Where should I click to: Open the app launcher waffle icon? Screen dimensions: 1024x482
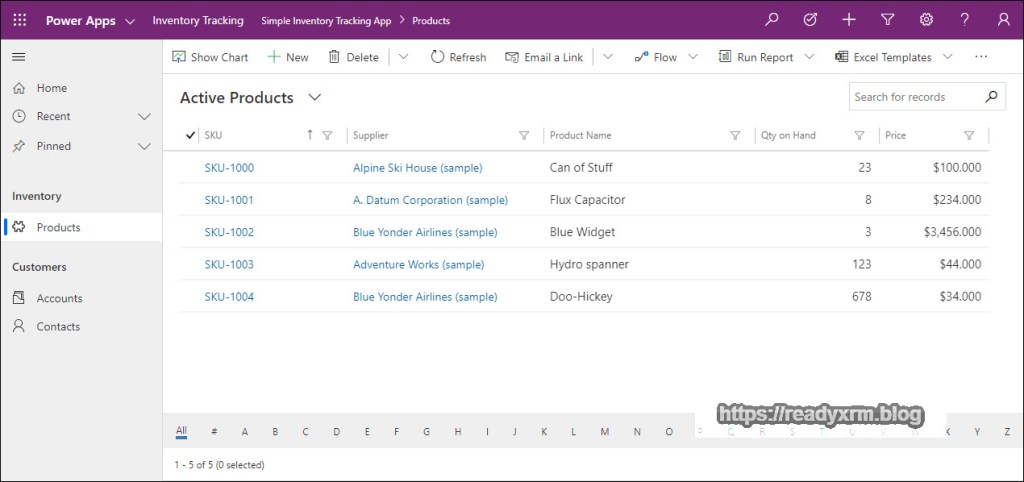point(20,20)
